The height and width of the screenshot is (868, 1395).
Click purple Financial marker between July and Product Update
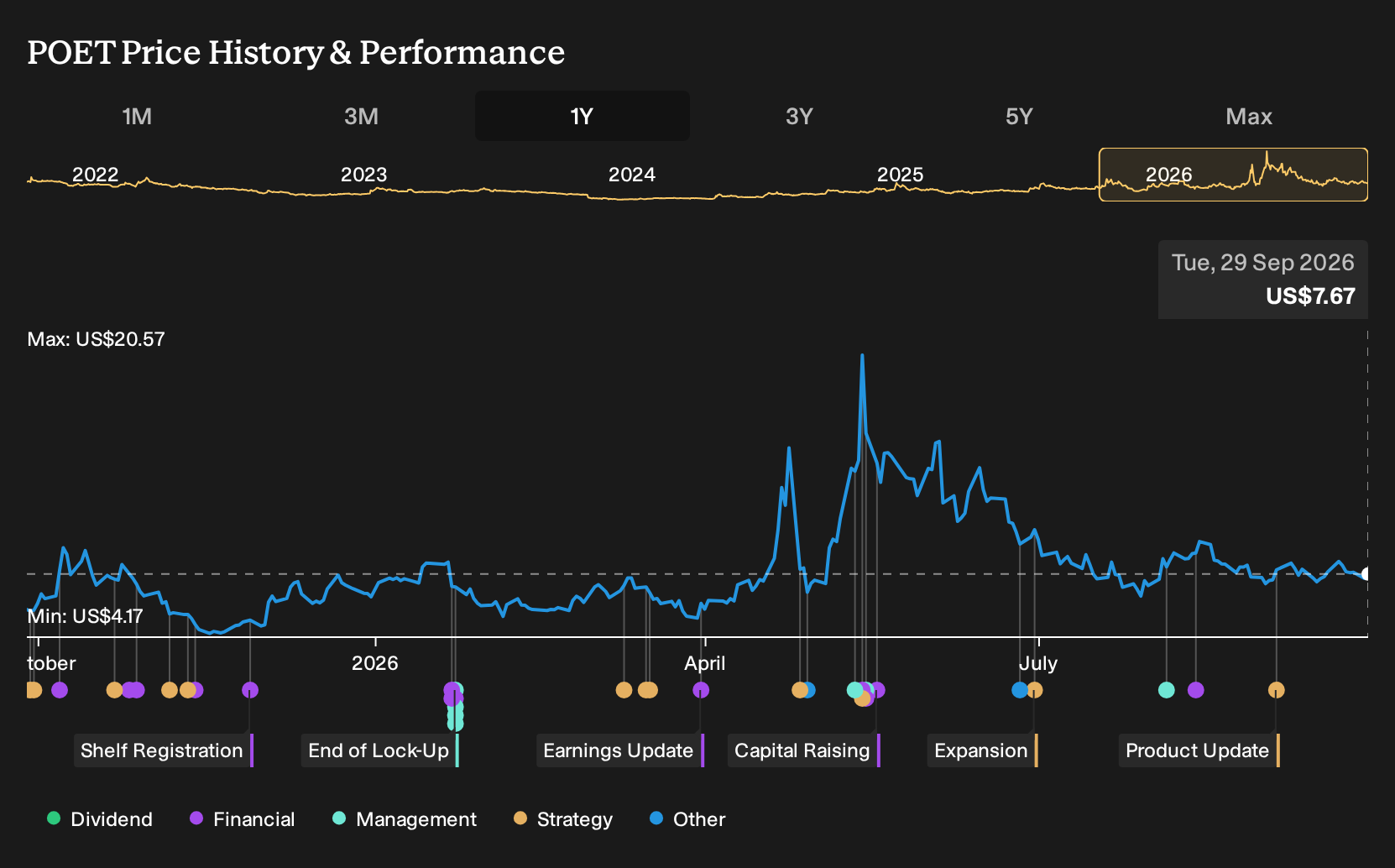(x=1196, y=690)
